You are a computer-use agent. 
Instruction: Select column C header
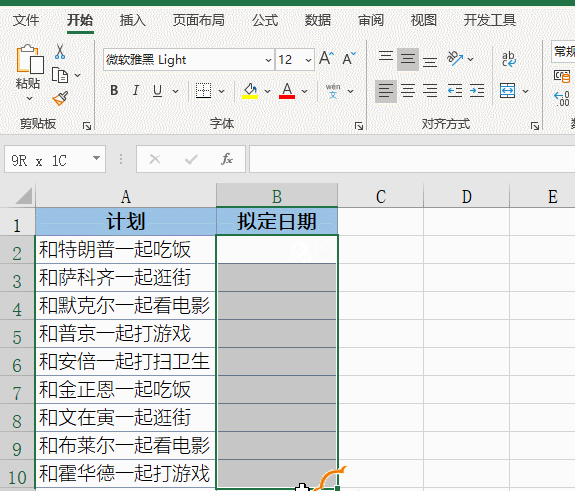click(381, 196)
